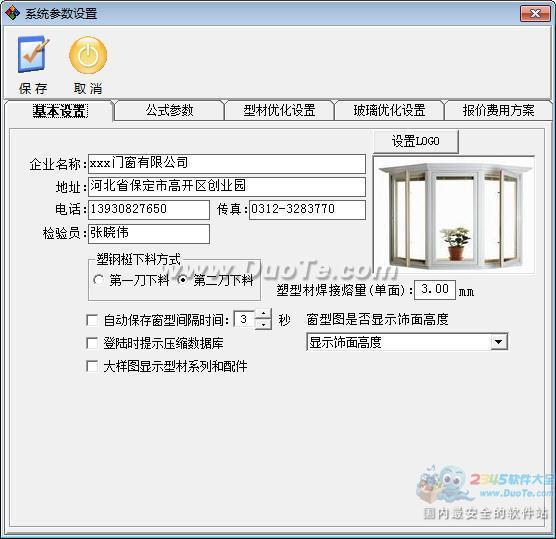Click the window logo preview image
Screen dimensions: 556x539
point(454,215)
